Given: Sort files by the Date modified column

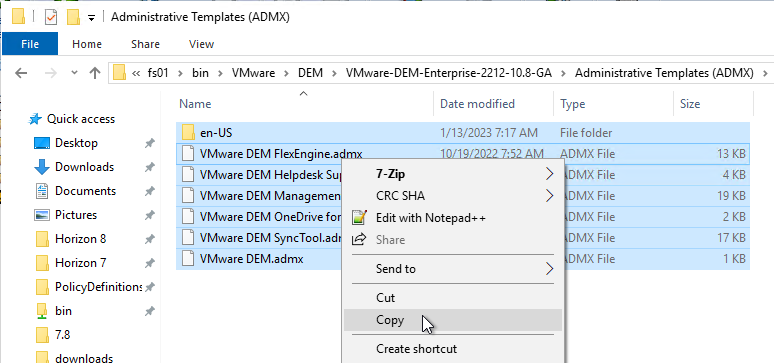Looking at the screenshot, I should point(494,104).
